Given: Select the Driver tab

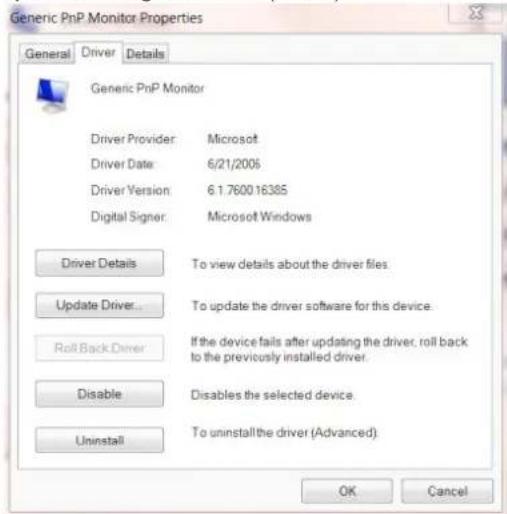Looking at the screenshot, I should [x=98, y=52].
